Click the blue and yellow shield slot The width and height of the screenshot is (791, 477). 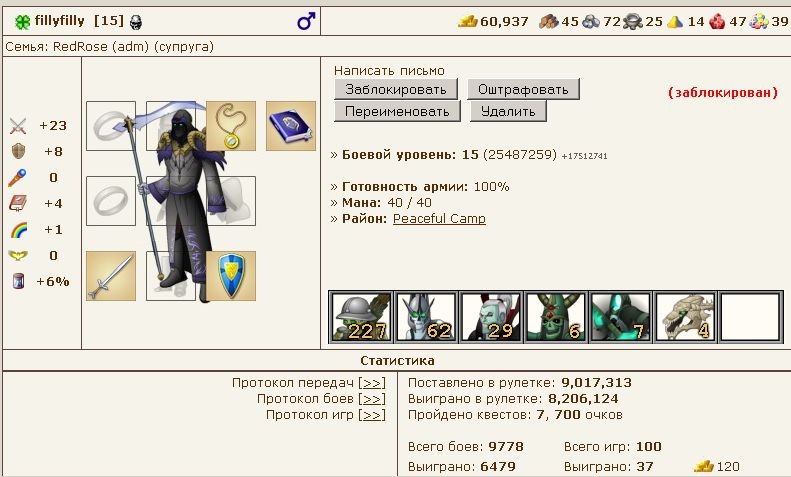point(231,276)
